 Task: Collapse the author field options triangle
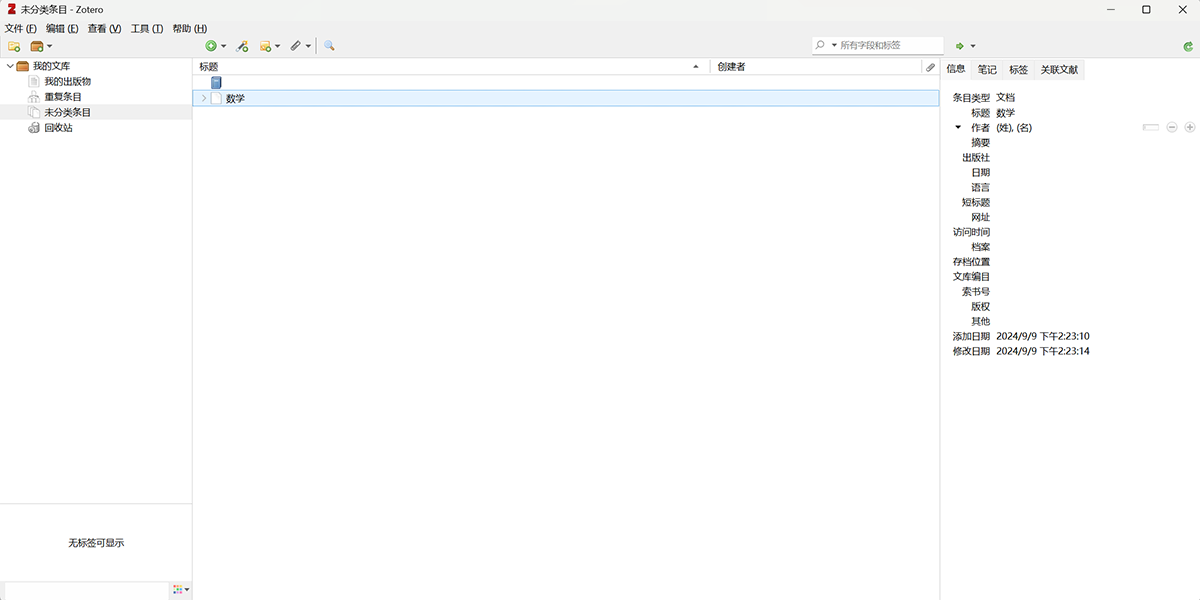[956, 127]
